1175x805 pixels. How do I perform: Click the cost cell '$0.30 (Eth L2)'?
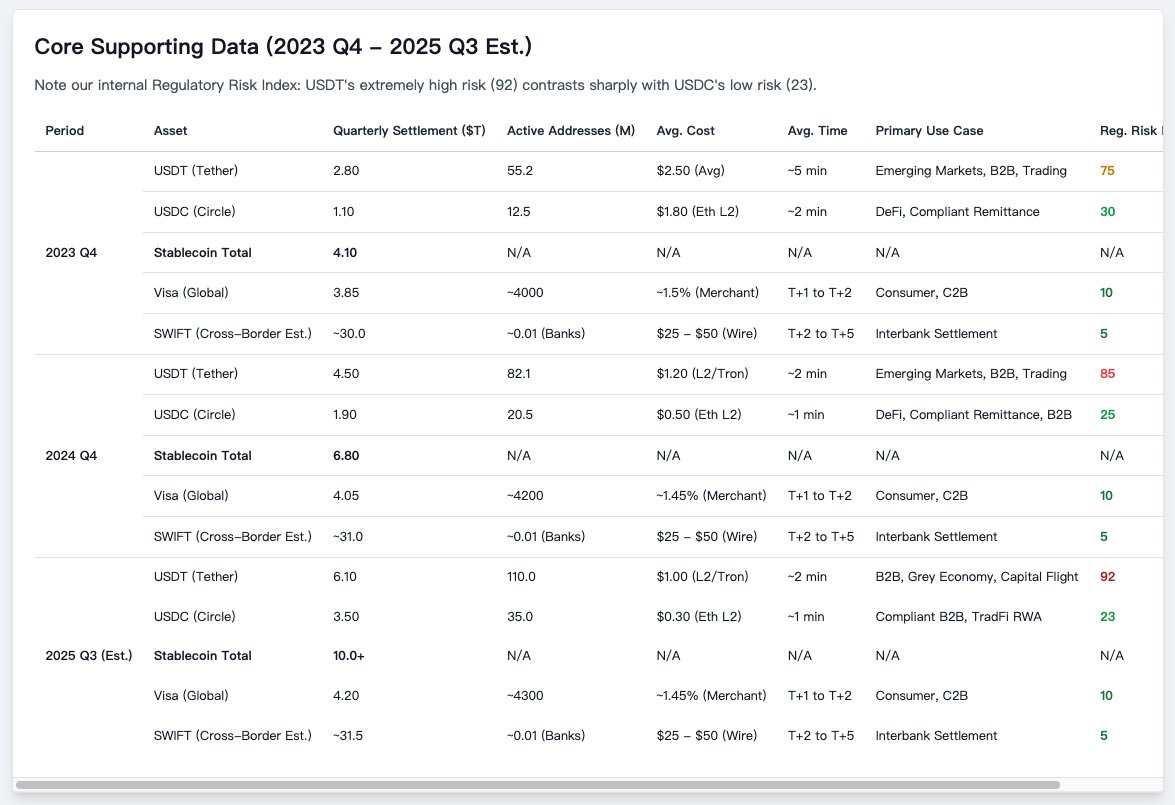698,617
